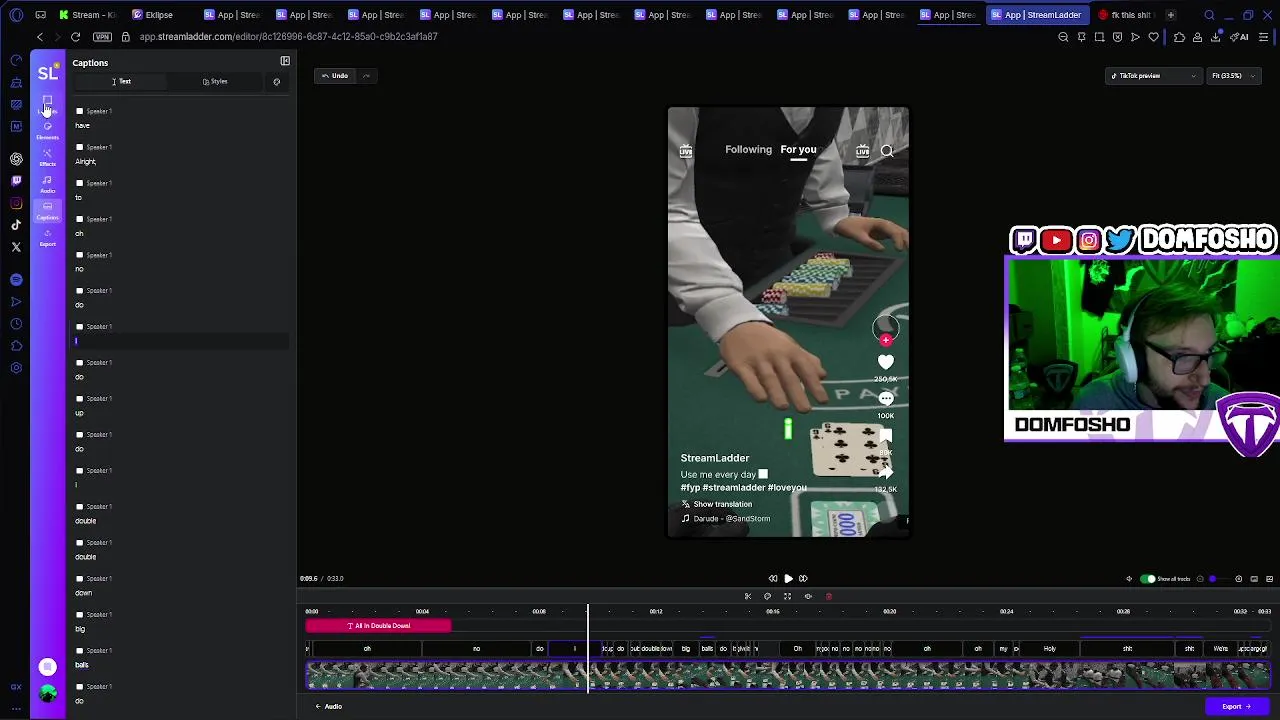This screenshot has width=1280, height=720.
Task: Select the 'Holy' caption clip in timeline
Action: (1050, 649)
